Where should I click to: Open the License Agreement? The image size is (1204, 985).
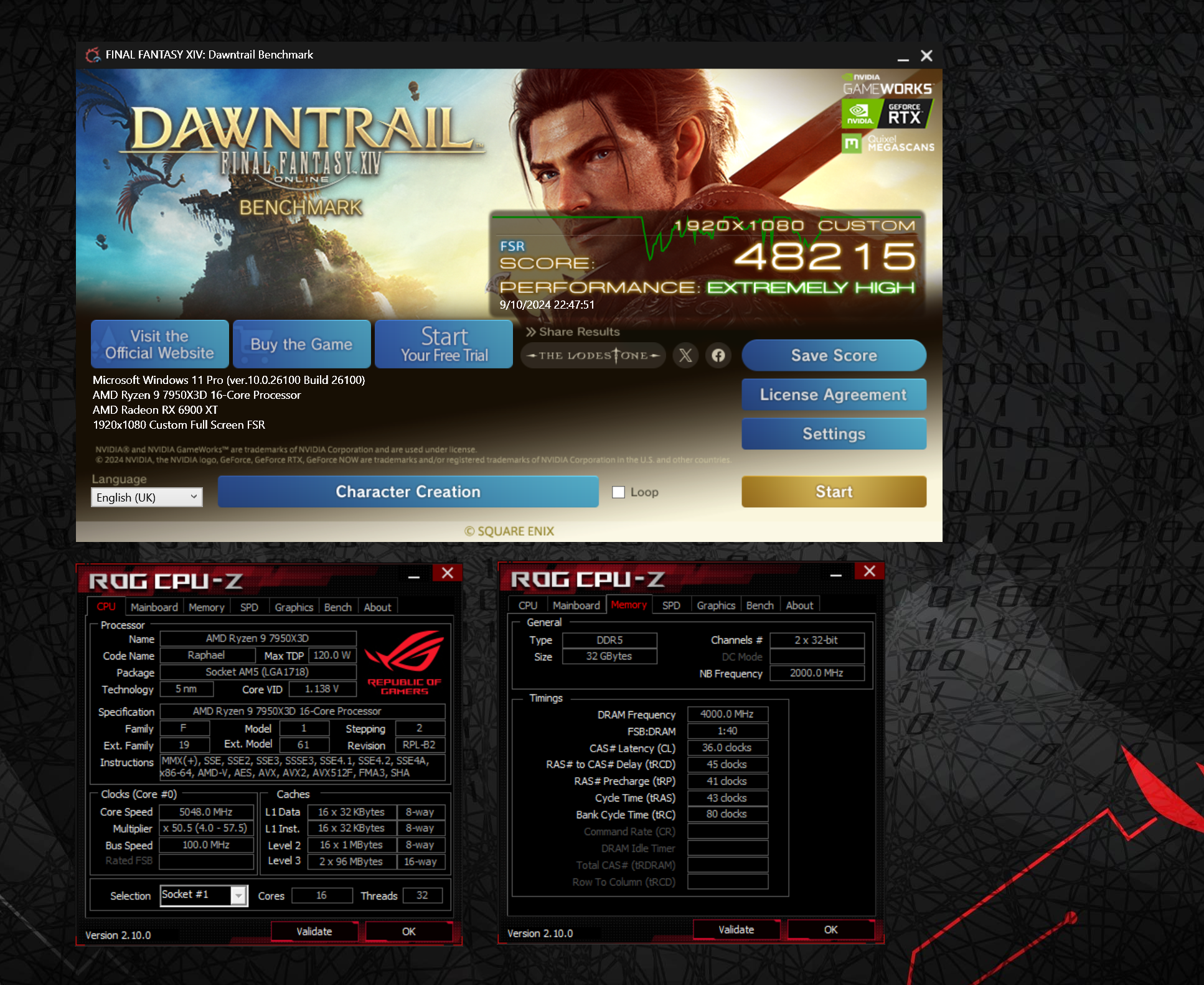tap(834, 394)
